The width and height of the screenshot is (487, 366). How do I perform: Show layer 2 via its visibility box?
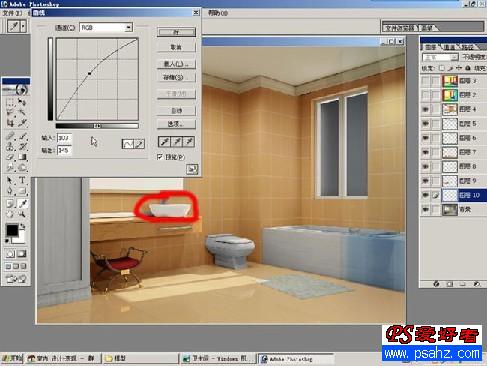(426, 95)
